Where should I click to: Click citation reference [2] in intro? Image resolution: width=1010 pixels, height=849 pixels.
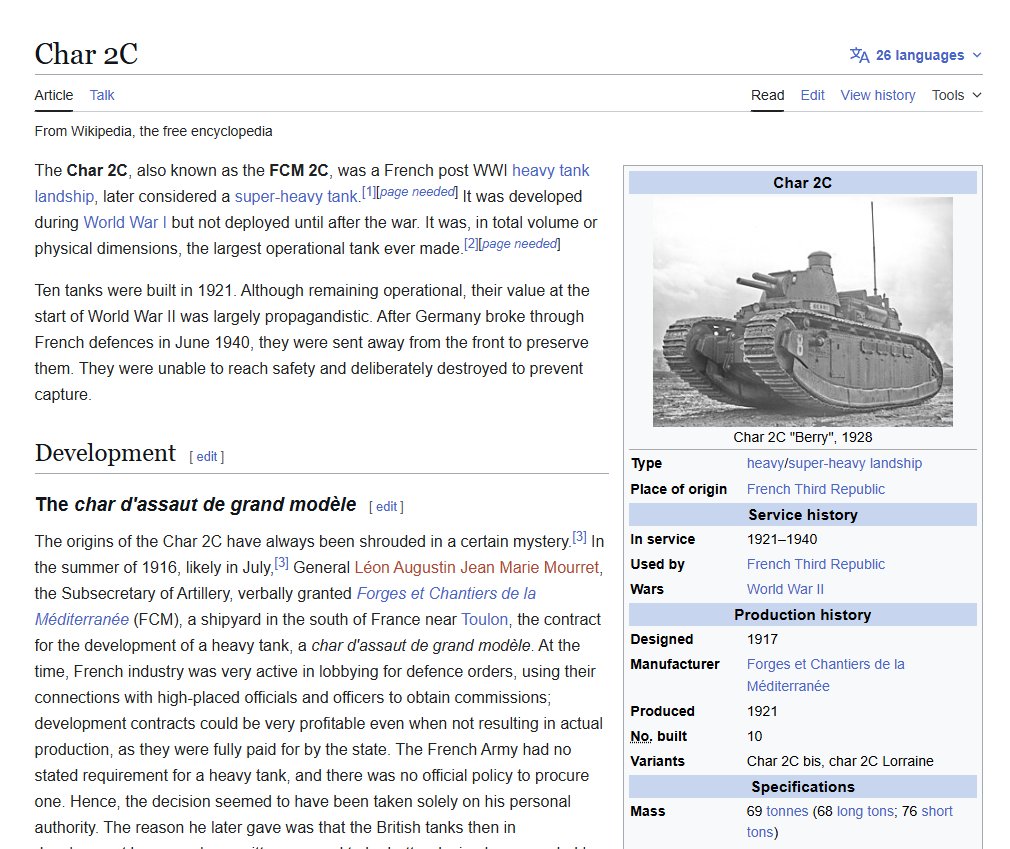pos(472,244)
